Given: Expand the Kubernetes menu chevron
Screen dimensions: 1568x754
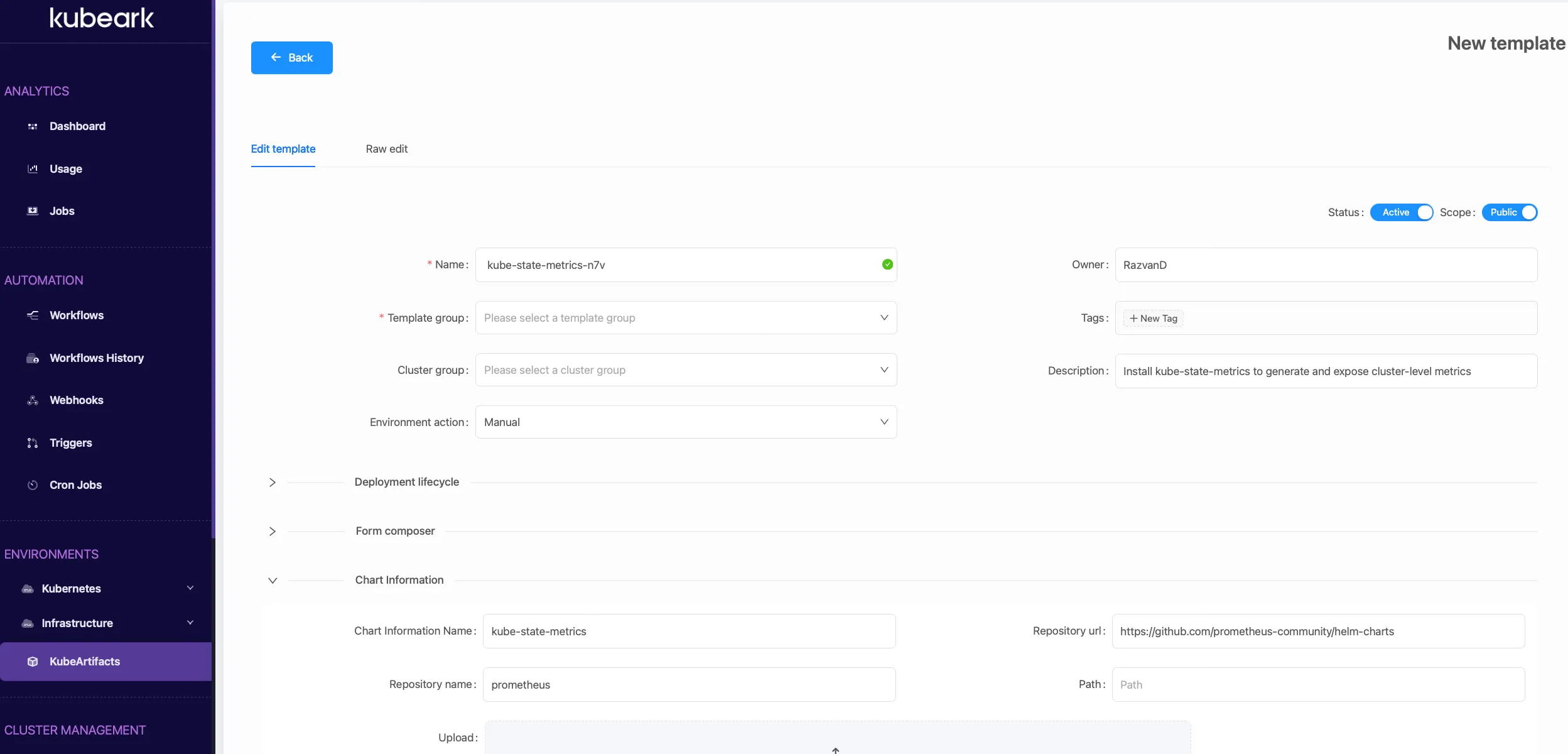Looking at the screenshot, I should coord(190,588).
